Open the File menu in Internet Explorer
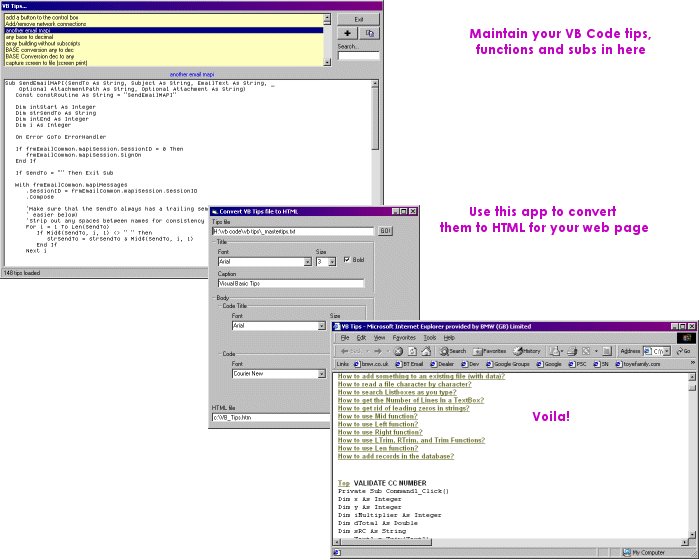The height and width of the screenshot is (560, 700). 345,338
